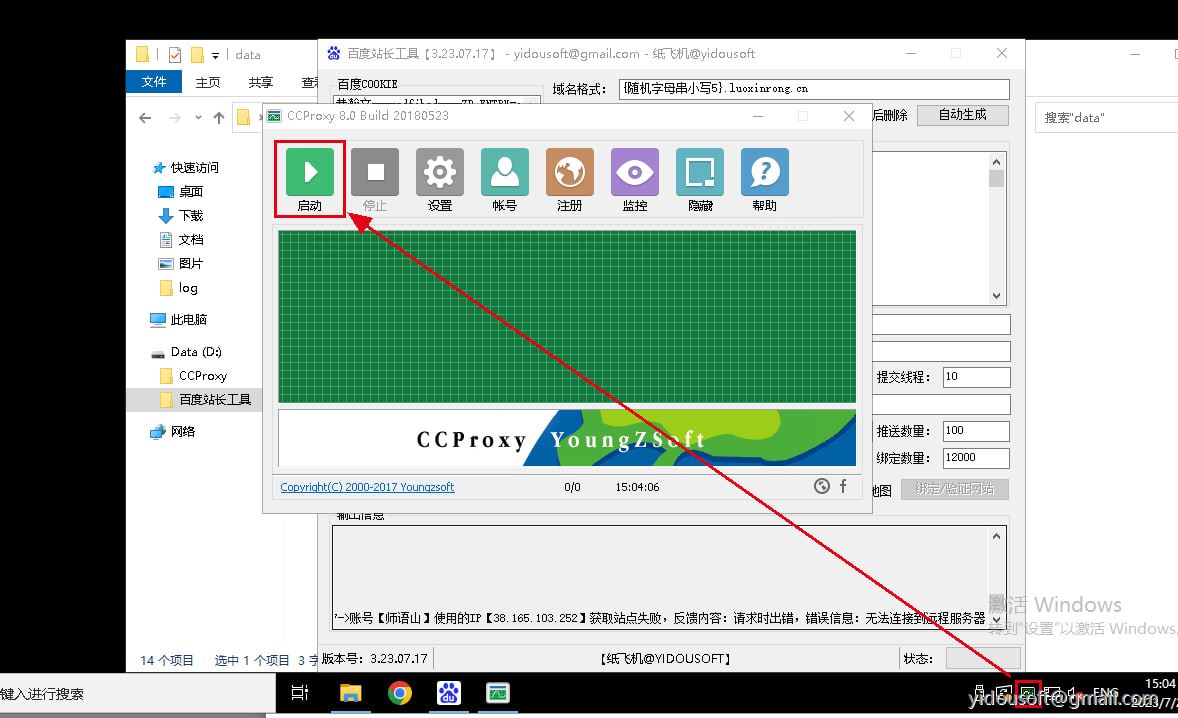Click the 自动生成 button

[962, 115]
